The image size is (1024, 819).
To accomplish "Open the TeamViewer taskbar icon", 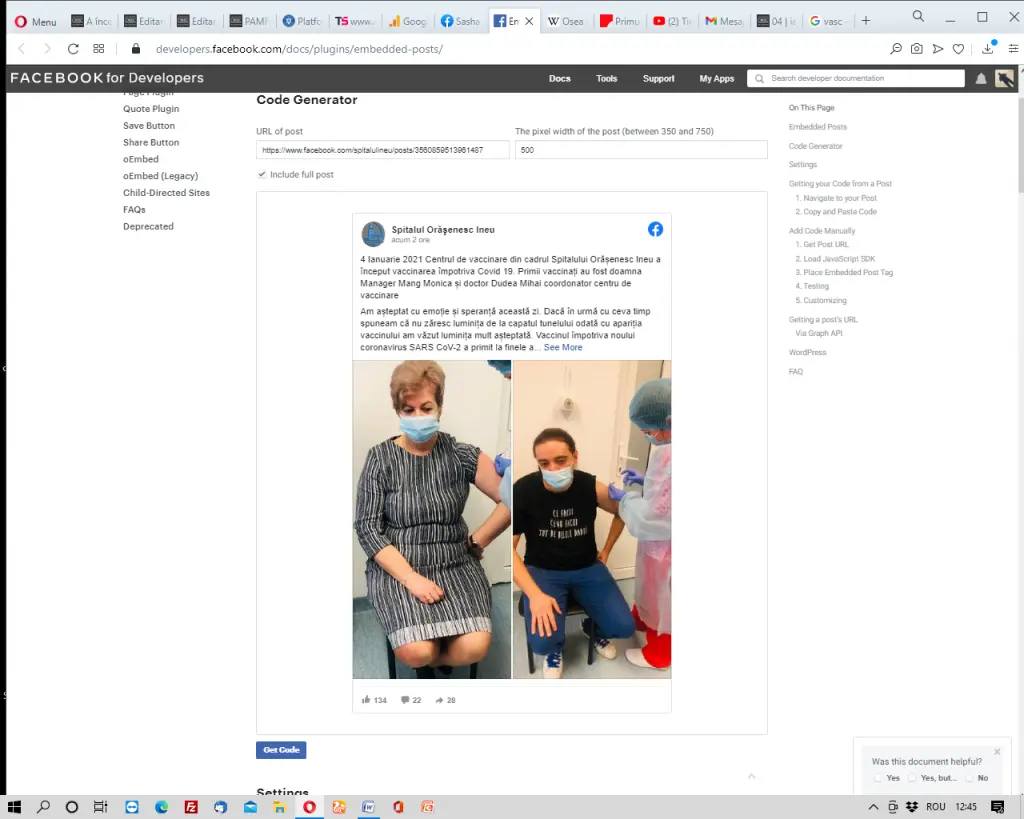I will pos(132,807).
